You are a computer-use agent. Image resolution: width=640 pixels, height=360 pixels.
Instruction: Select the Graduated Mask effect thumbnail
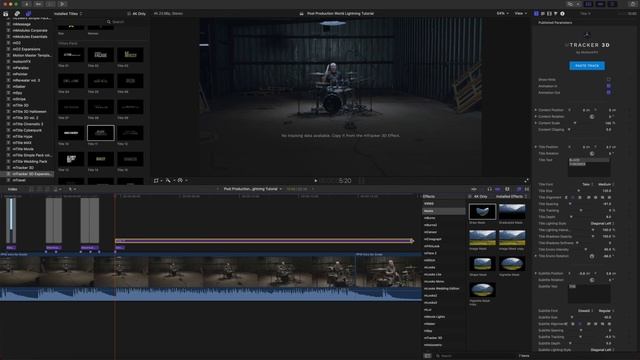pos(512,211)
